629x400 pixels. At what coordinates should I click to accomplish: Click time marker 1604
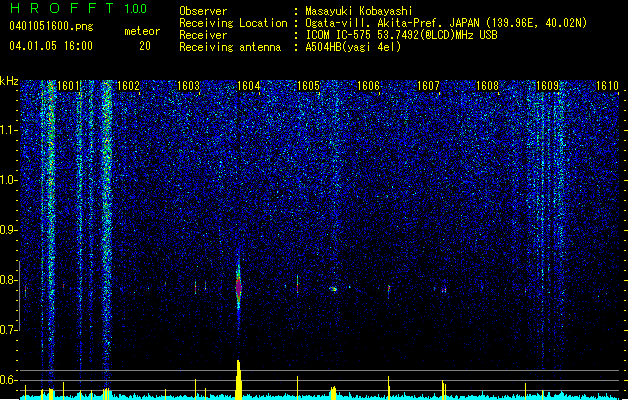[x=248, y=86]
